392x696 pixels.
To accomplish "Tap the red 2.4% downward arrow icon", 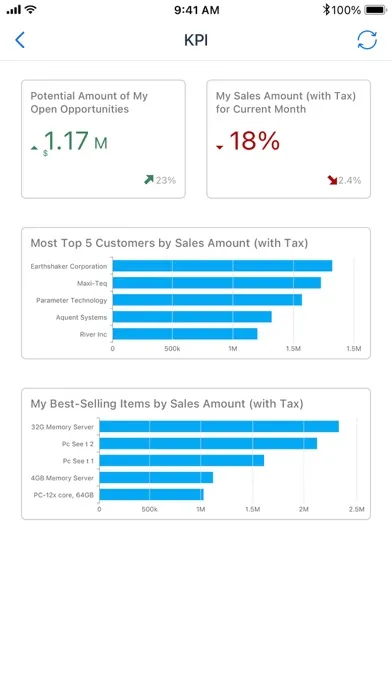I will [332, 180].
